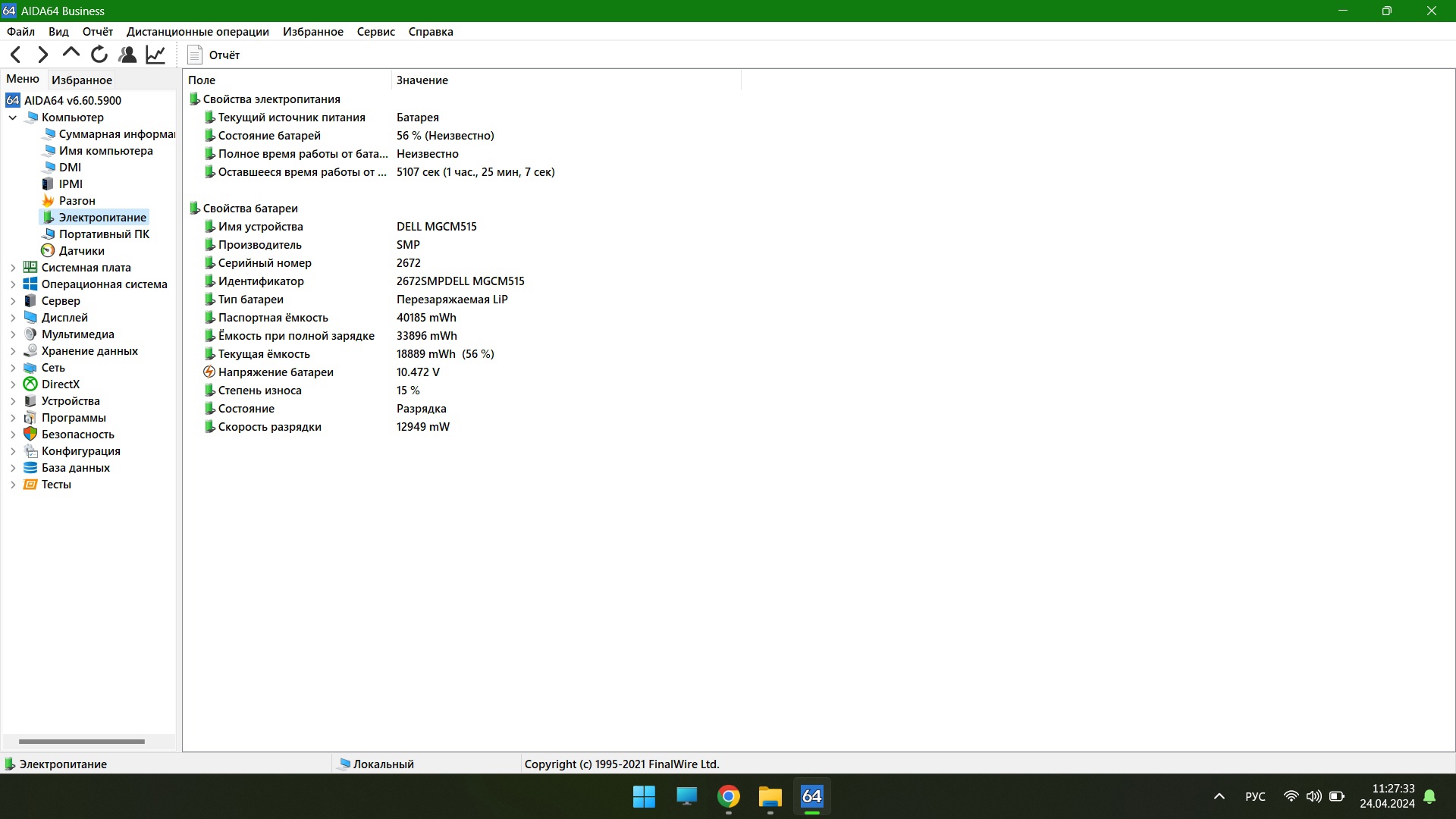Screen dimensions: 1456x819
Task: Open the Отчёт menu in menu bar
Action: point(98,32)
